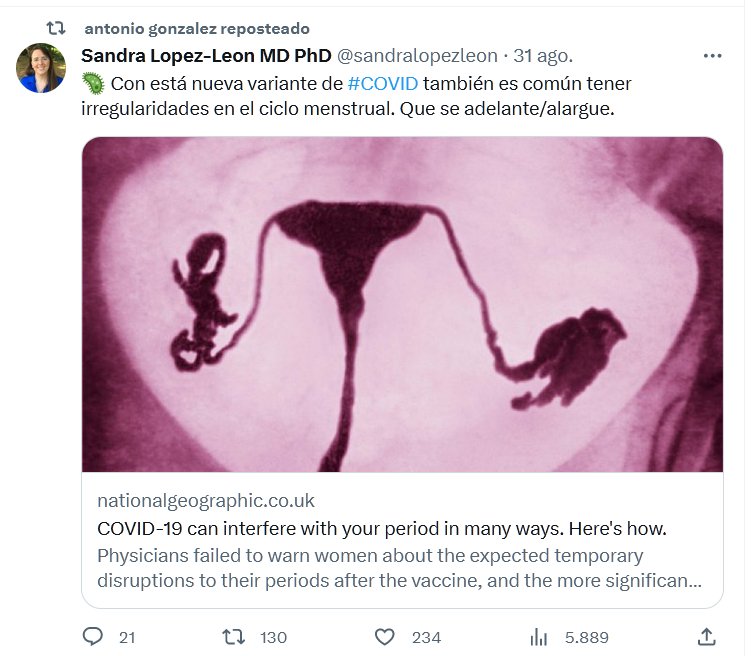Open the three-dot more options menu
Screen dimensions: 754x656
(712, 55)
